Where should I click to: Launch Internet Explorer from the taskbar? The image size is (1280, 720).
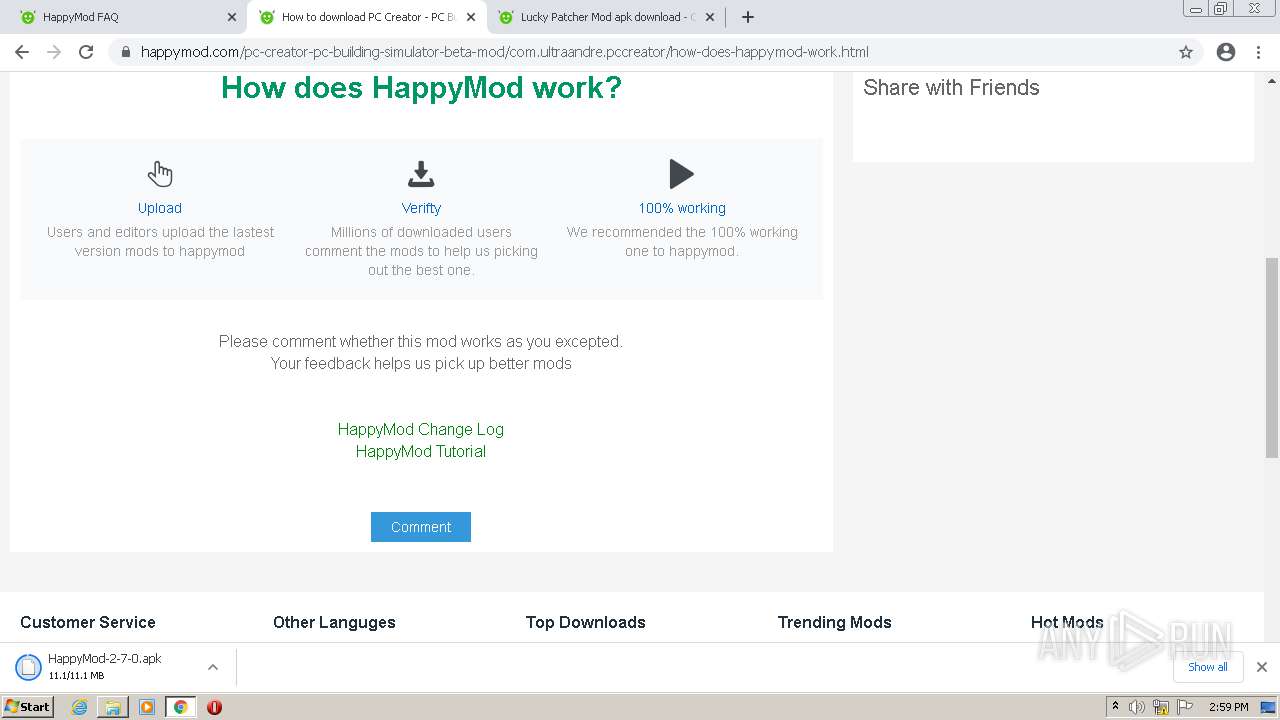click(x=80, y=707)
